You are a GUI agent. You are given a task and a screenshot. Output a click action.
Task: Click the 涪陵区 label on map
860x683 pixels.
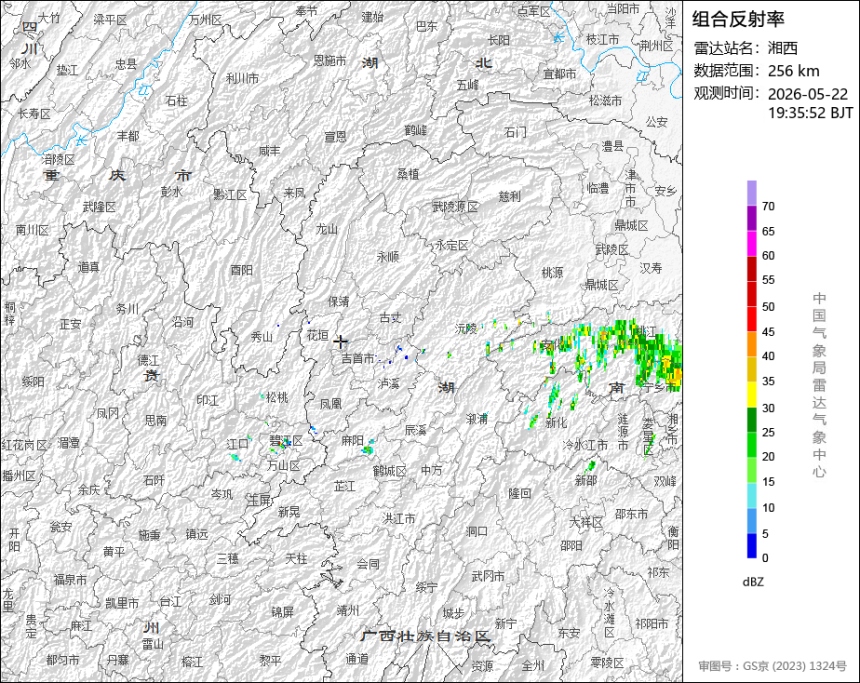(58, 160)
